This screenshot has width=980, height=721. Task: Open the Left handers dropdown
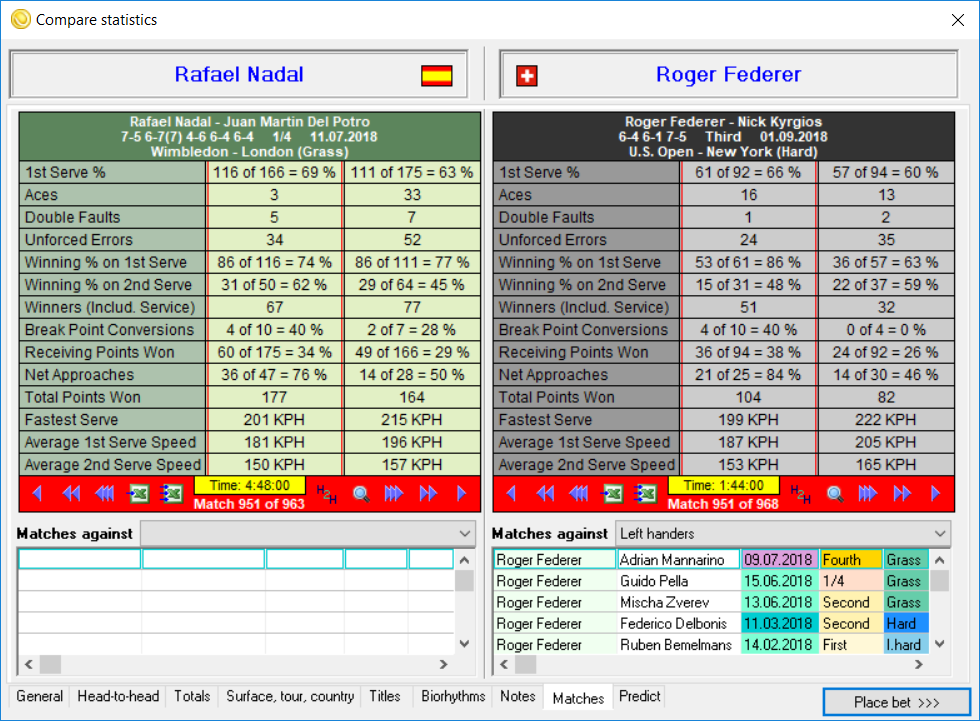[x=783, y=534]
